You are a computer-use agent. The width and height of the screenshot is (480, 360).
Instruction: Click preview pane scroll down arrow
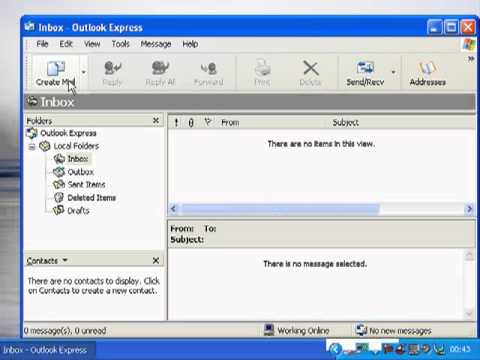pyautogui.click(x=469, y=314)
